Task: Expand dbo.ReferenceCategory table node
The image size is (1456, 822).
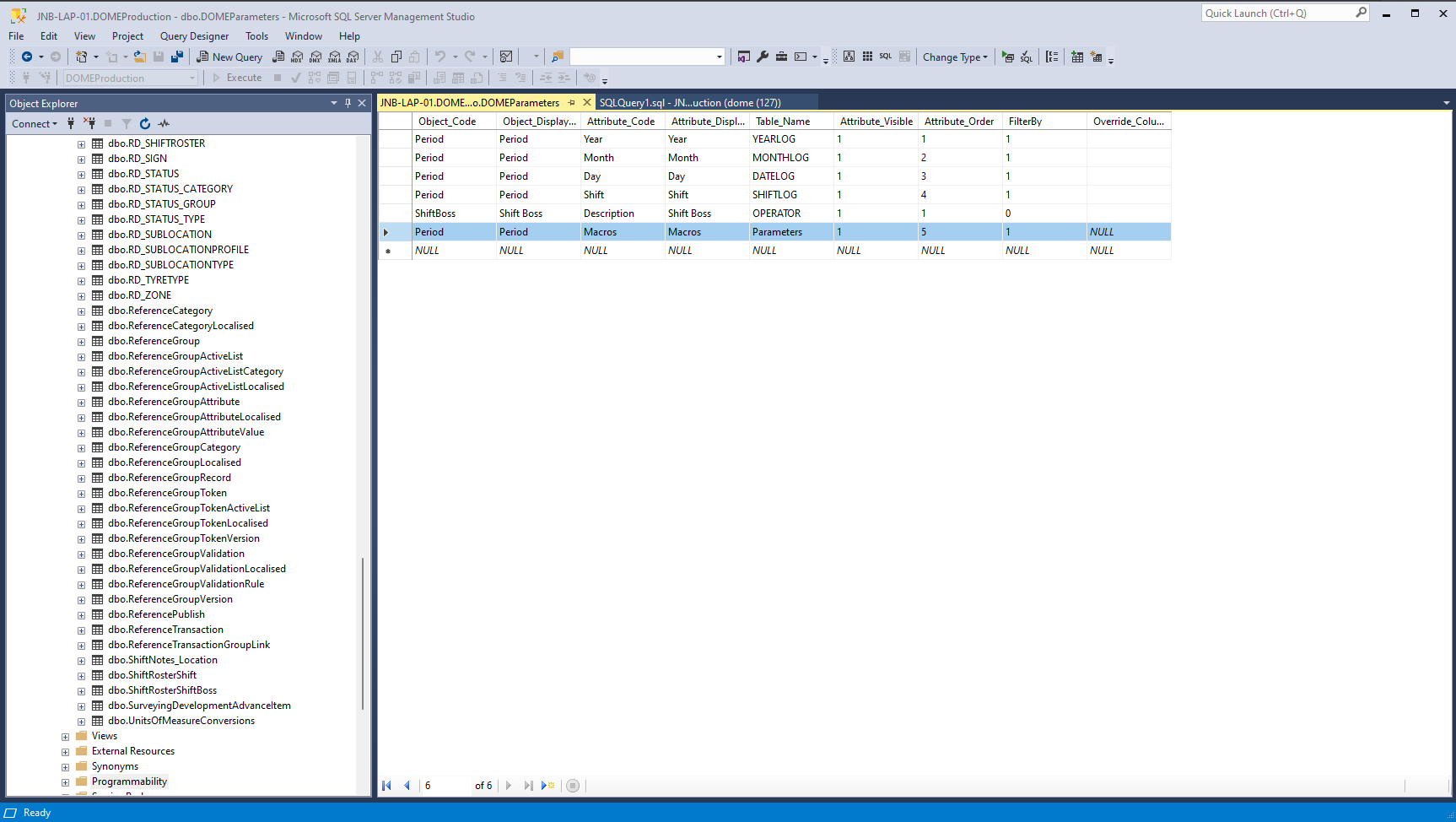Action: [x=81, y=311]
